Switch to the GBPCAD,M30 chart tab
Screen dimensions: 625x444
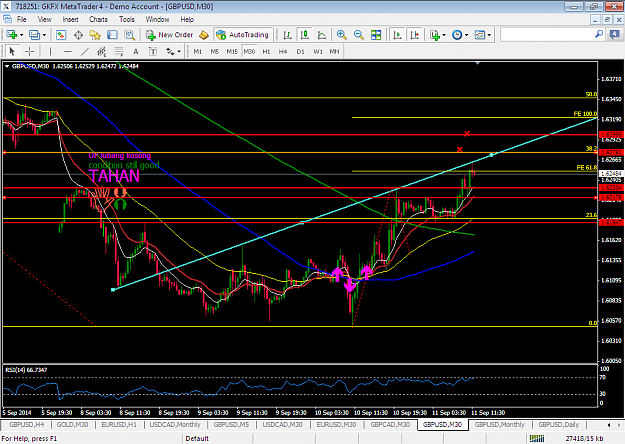pos(390,425)
